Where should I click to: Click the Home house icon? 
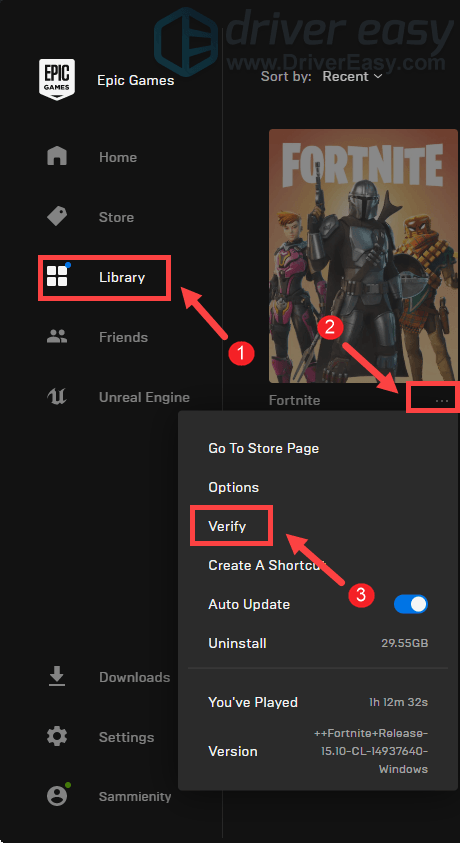[x=57, y=156]
